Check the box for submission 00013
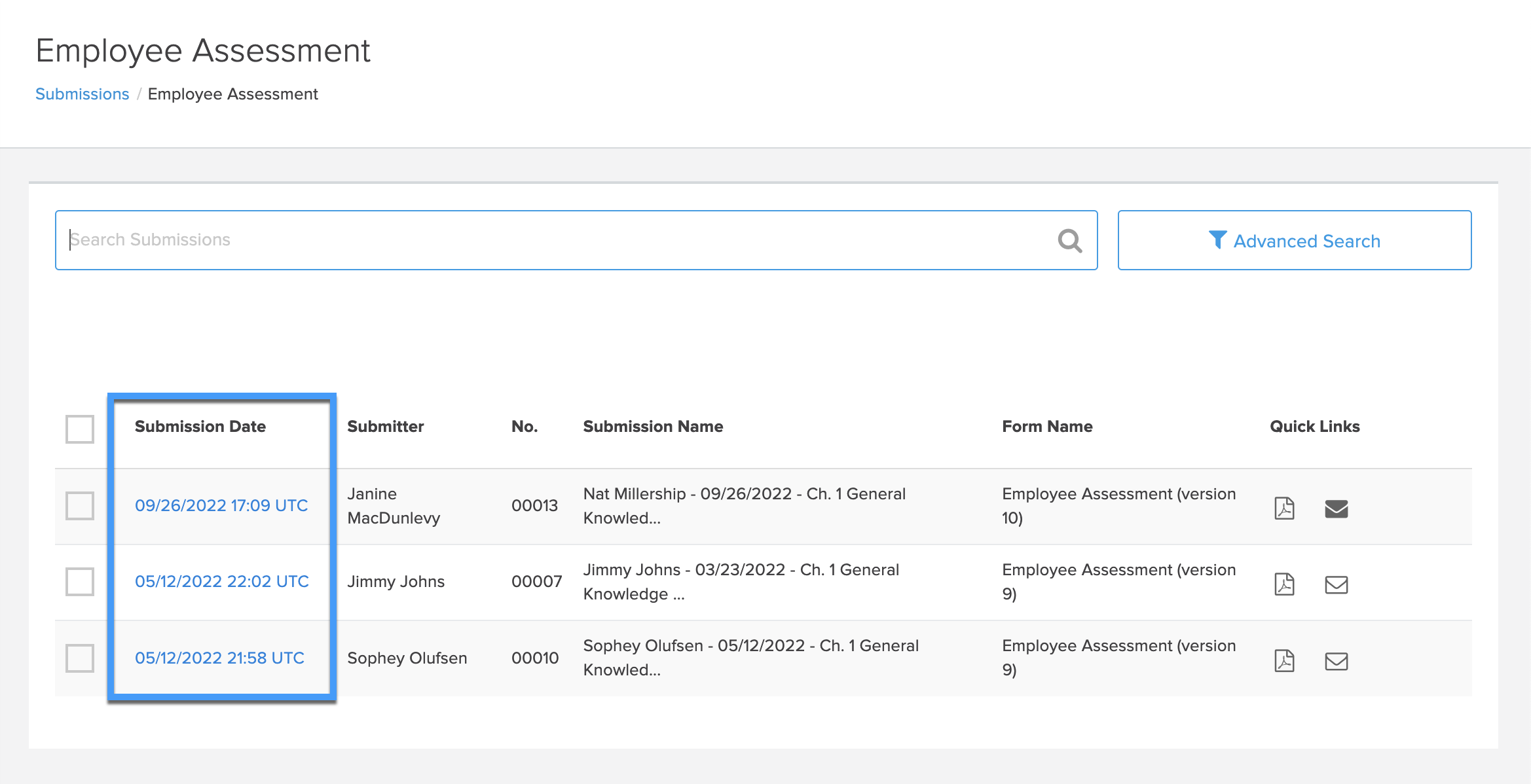Image resolution: width=1531 pixels, height=784 pixels. [x=80, y=506]
